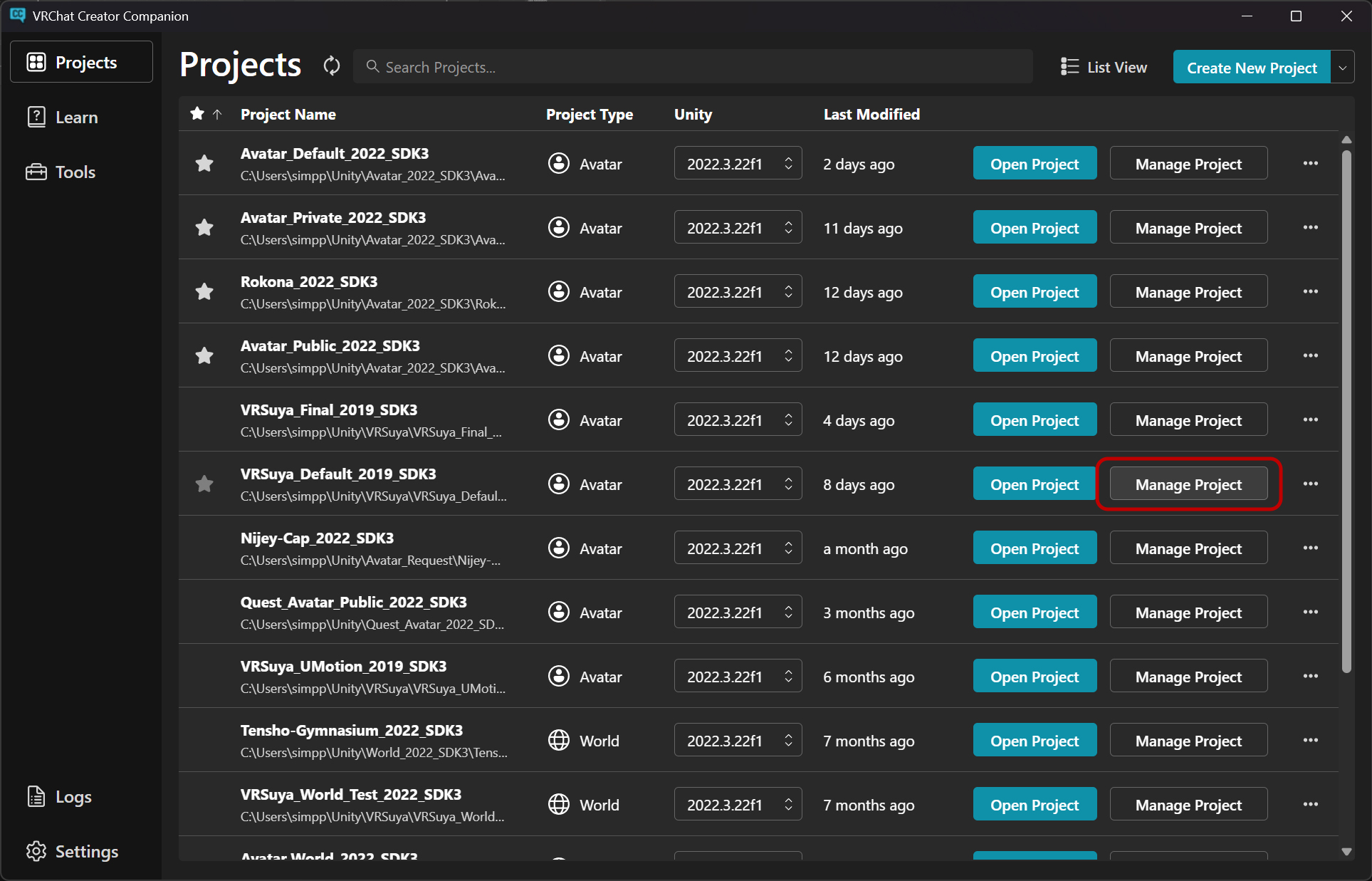This screenshot has width=1372, height=881.
Task: Unfavorite the Avatar_Private_2022_SDK3 project
Action: pyautogui.click(x=204, y=228)
